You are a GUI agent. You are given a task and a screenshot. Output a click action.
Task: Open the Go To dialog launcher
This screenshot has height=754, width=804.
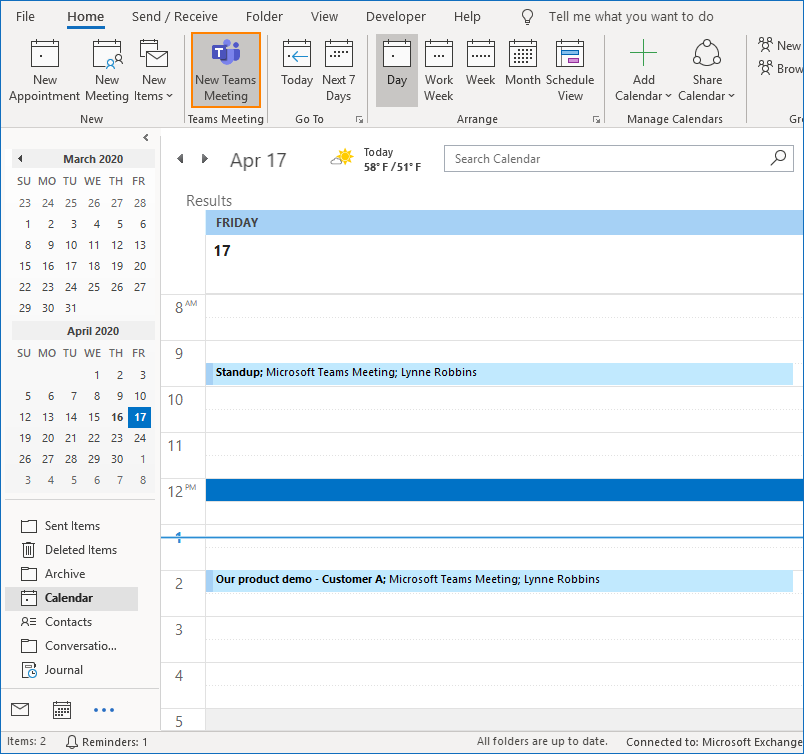359,120
